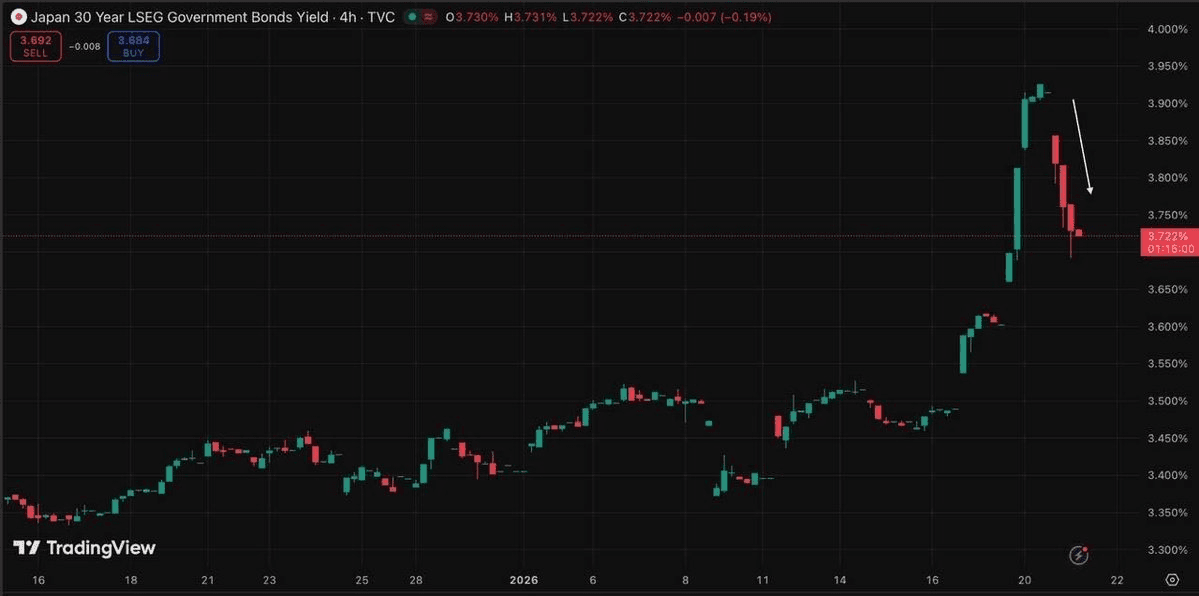Click the 3.500% mark on price axis

coord(1166,401)
